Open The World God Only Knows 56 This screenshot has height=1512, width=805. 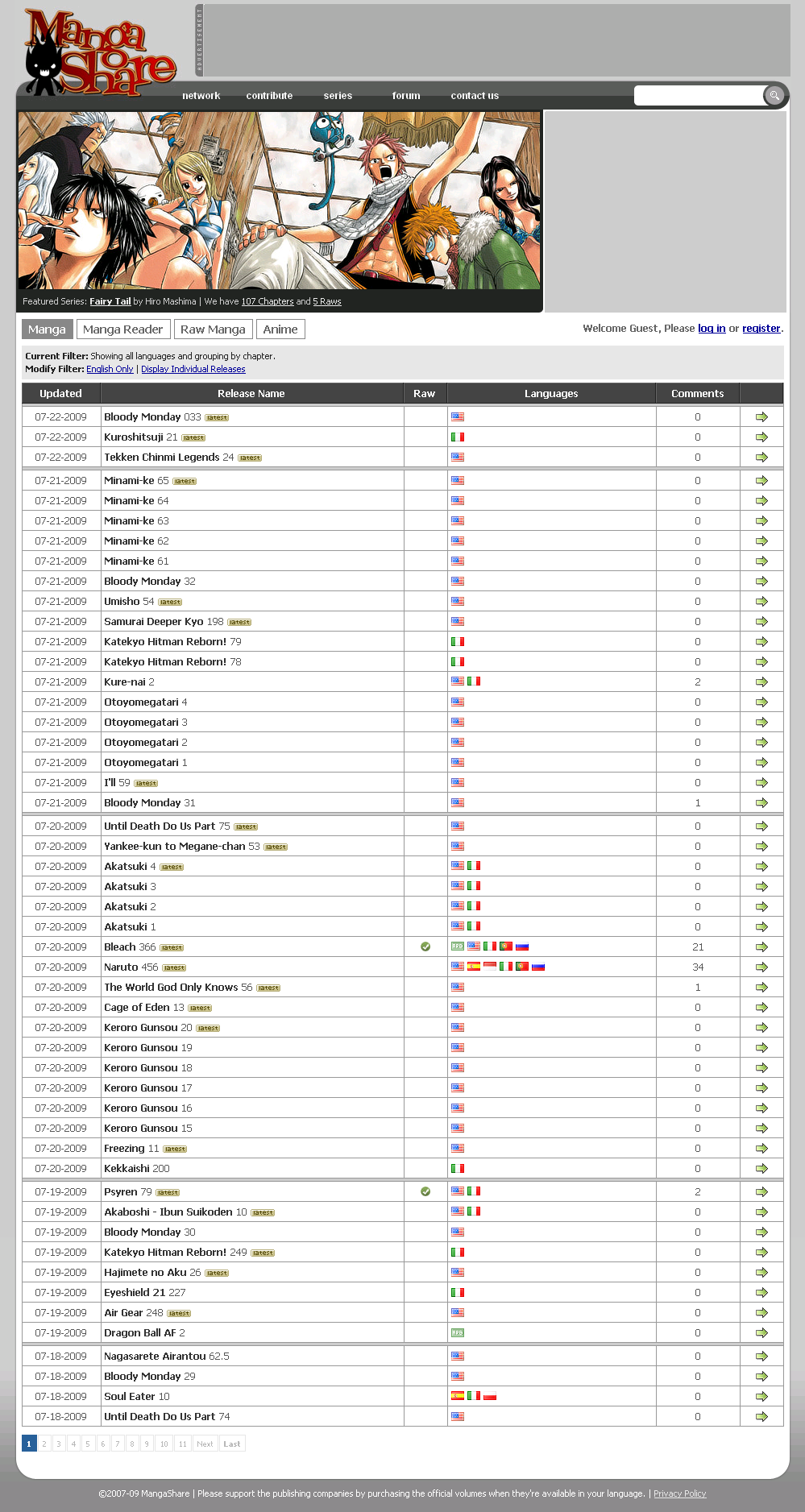coord(178,988)
